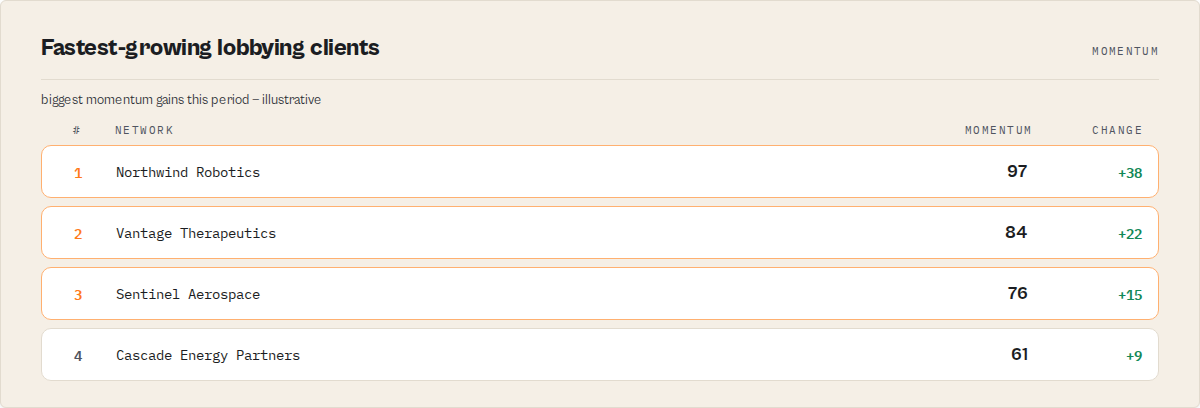Click the MOMENTUM column header
This screenshot has height=408, width=1200.
998,130
